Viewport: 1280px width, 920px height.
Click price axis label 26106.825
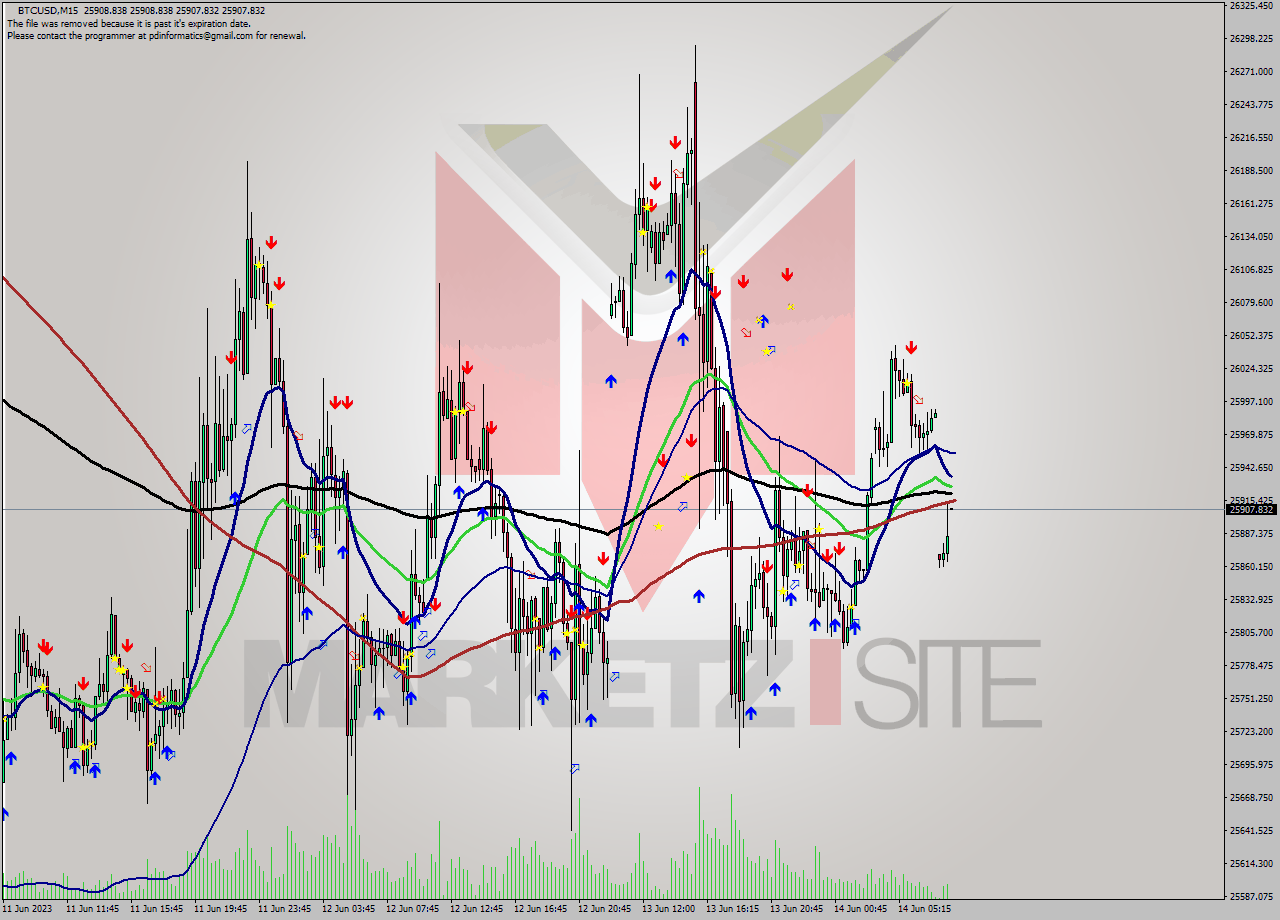point(1251,270)
